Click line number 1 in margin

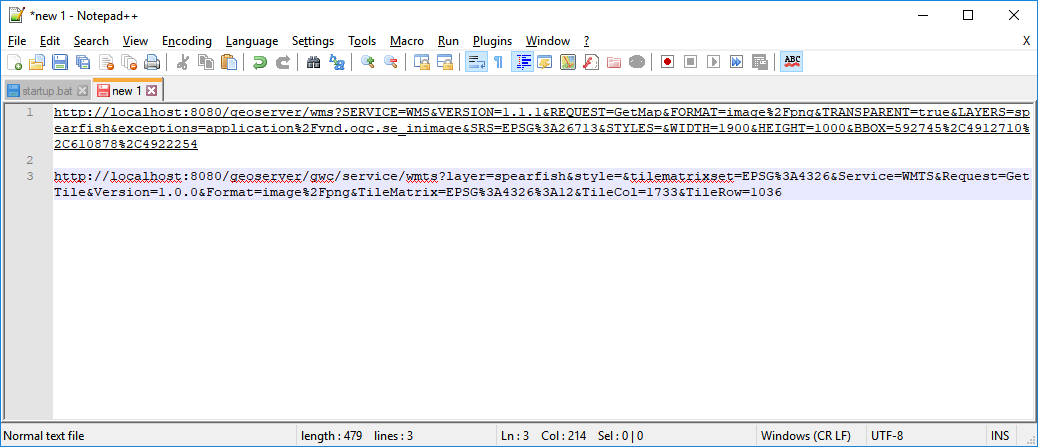[30, 112]
